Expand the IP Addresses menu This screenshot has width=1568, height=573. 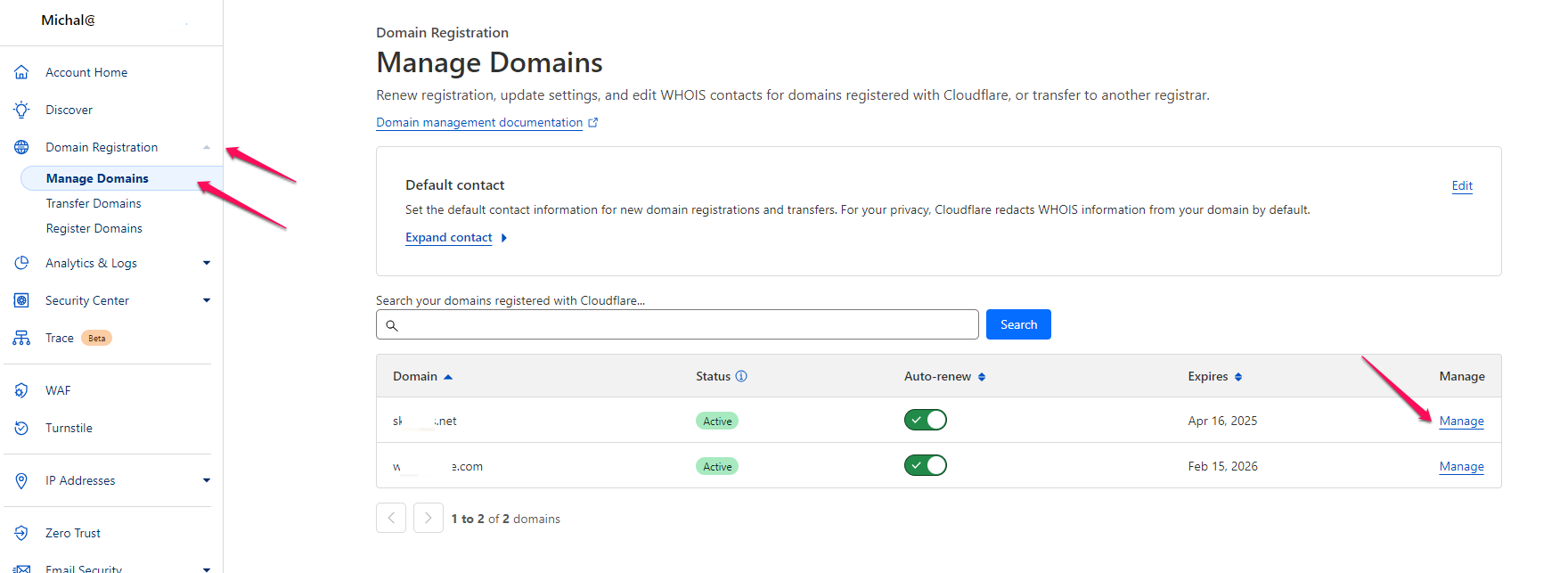207,480
